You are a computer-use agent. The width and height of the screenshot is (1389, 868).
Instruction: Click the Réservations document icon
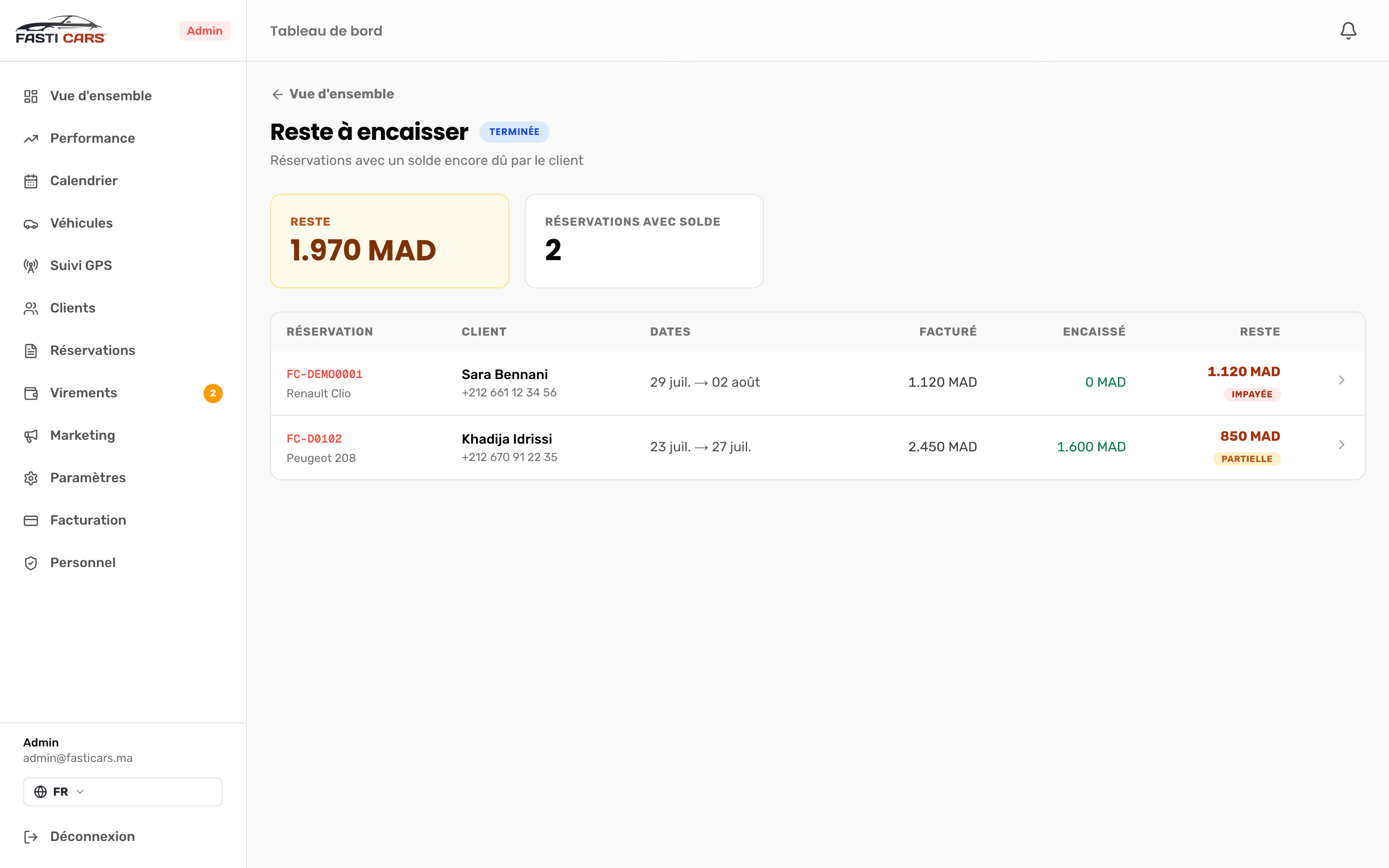pyautogui.click(x=31, y=351)
